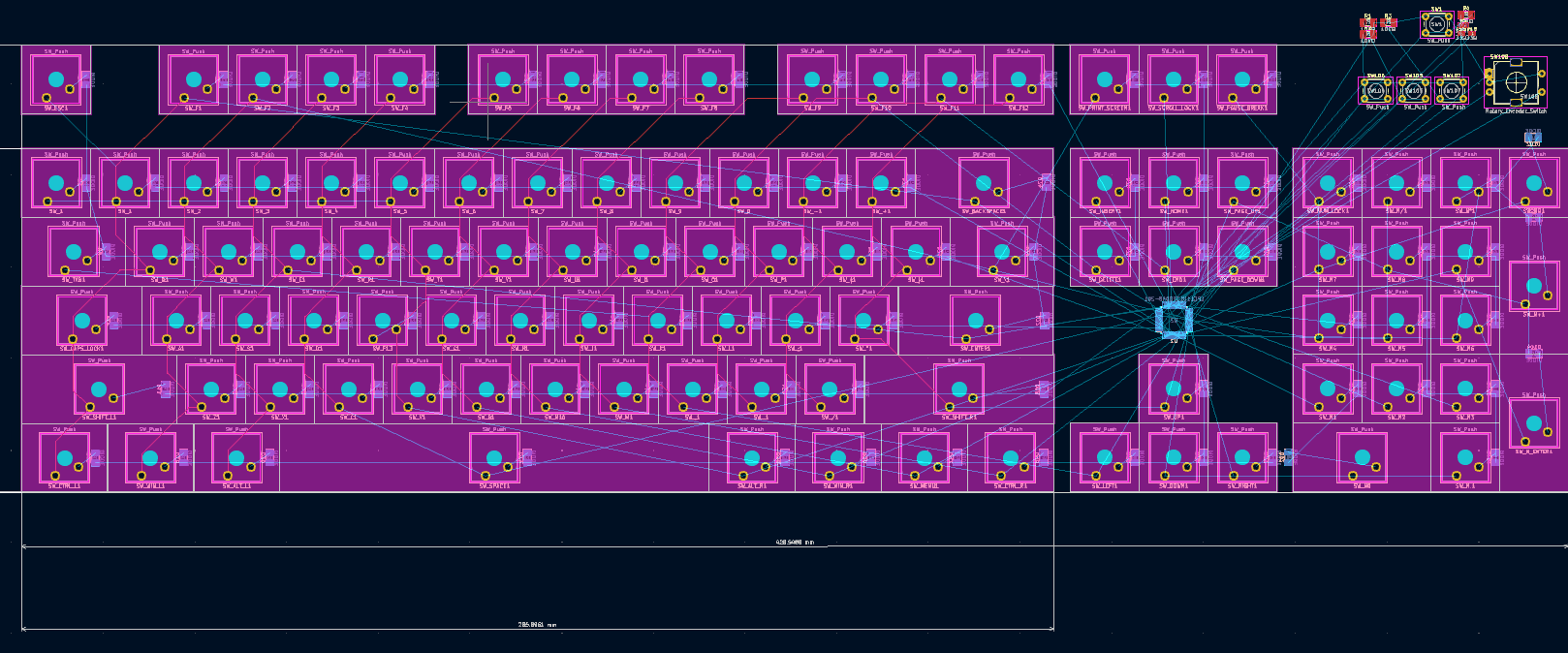1568x653 pixels.
Task: Select the SW_ESC1 switch footprint
Action: click(x=56, y=79)
